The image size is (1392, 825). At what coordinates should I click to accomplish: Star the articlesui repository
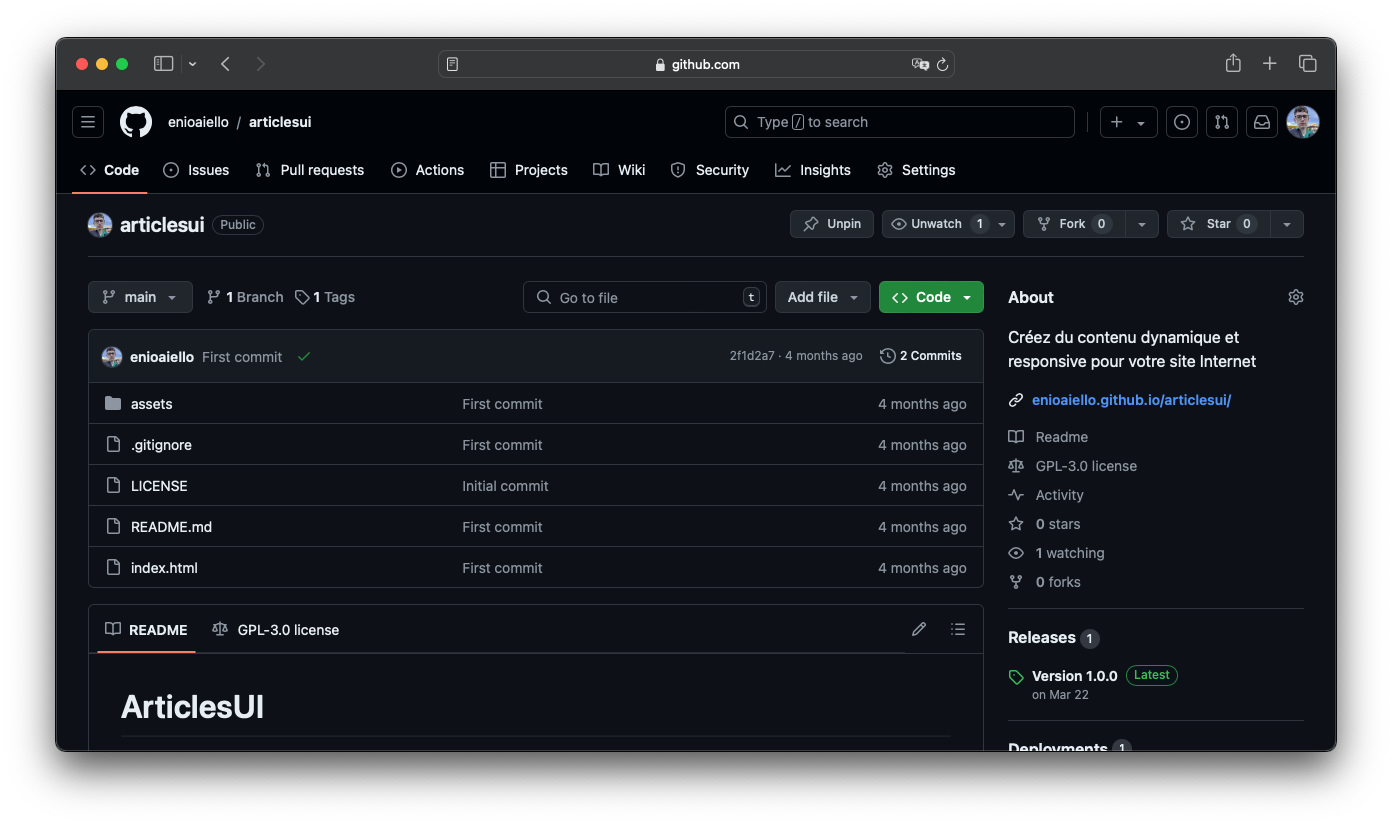pos(1219,224)
